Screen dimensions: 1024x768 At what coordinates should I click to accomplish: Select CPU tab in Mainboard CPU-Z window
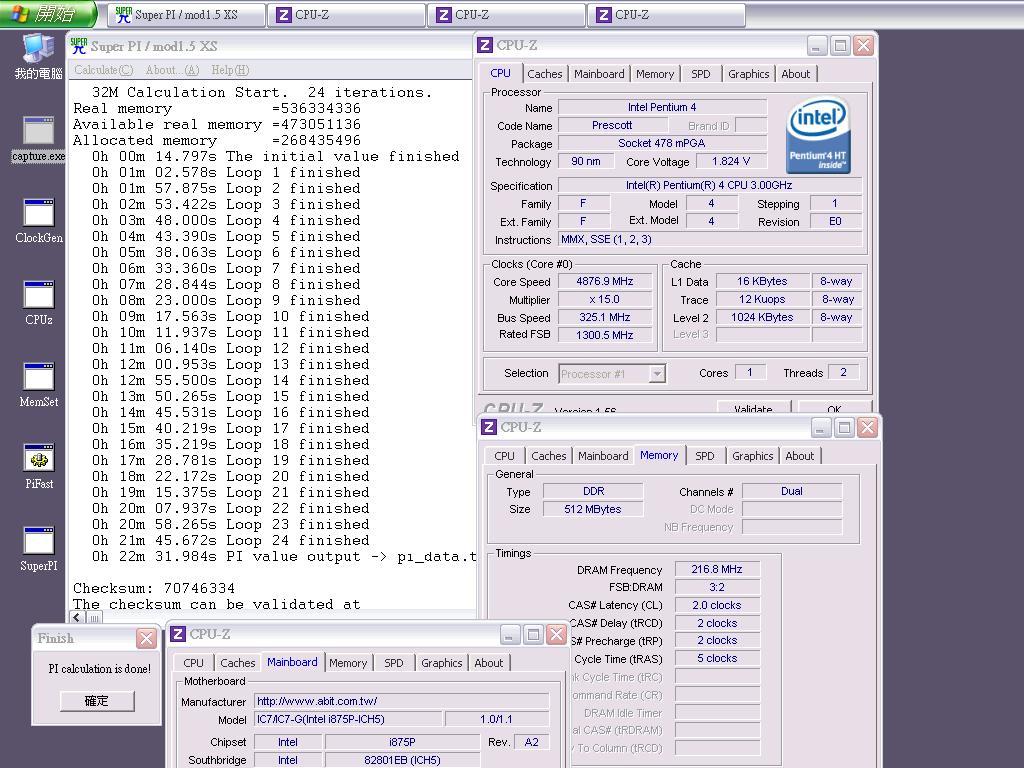193,663
